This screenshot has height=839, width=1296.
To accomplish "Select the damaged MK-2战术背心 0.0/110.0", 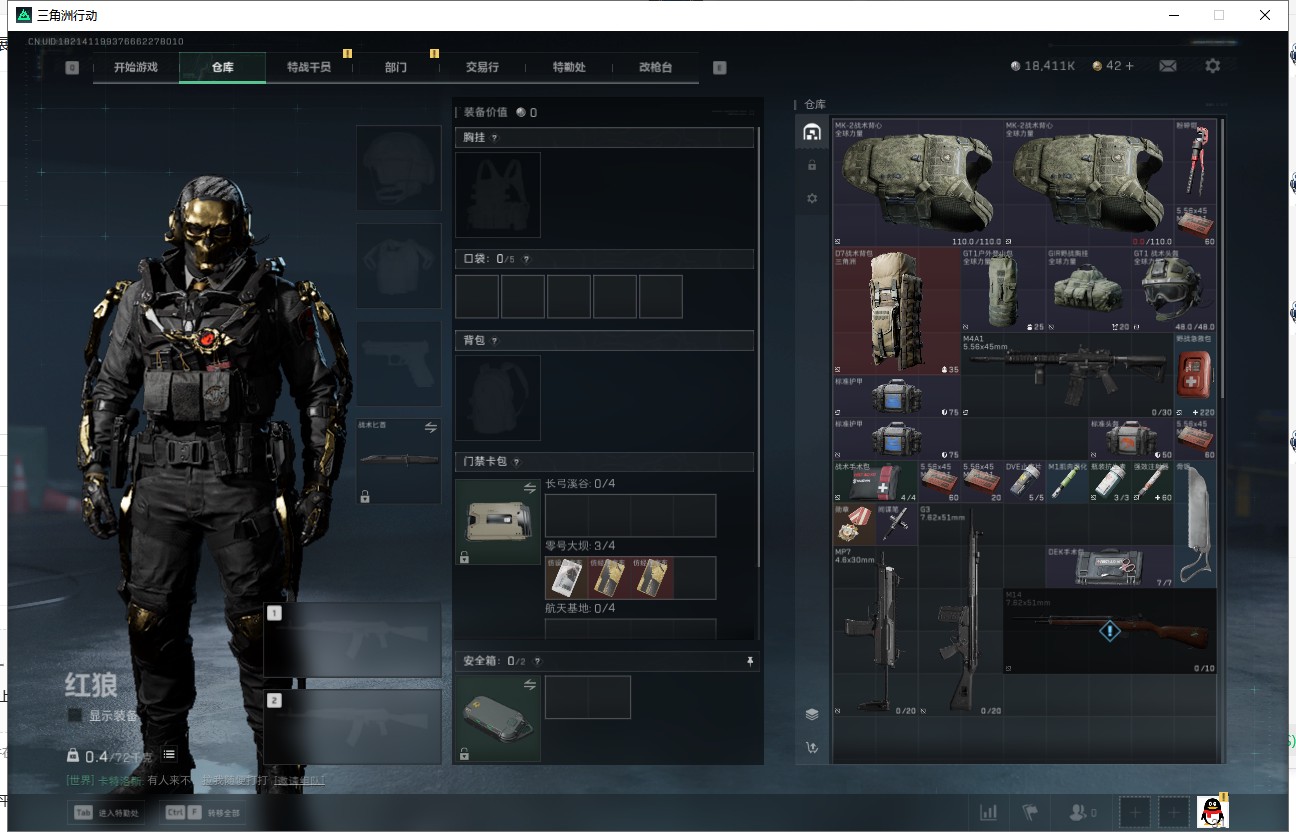I will click(1089, 183).
